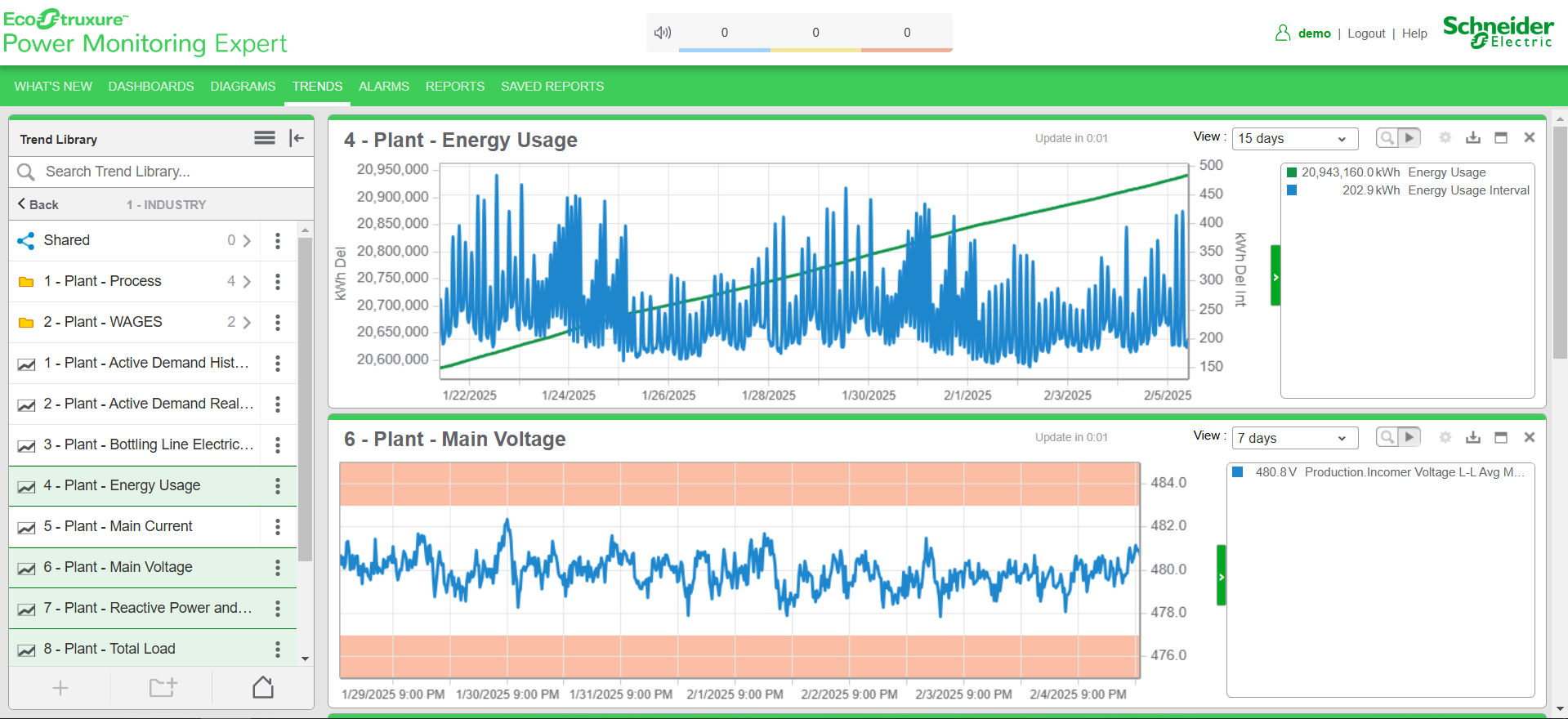Toggle legend panel of Energy Usage chart
Viewport: 1568px width, 719px height.
(1275, 276)
